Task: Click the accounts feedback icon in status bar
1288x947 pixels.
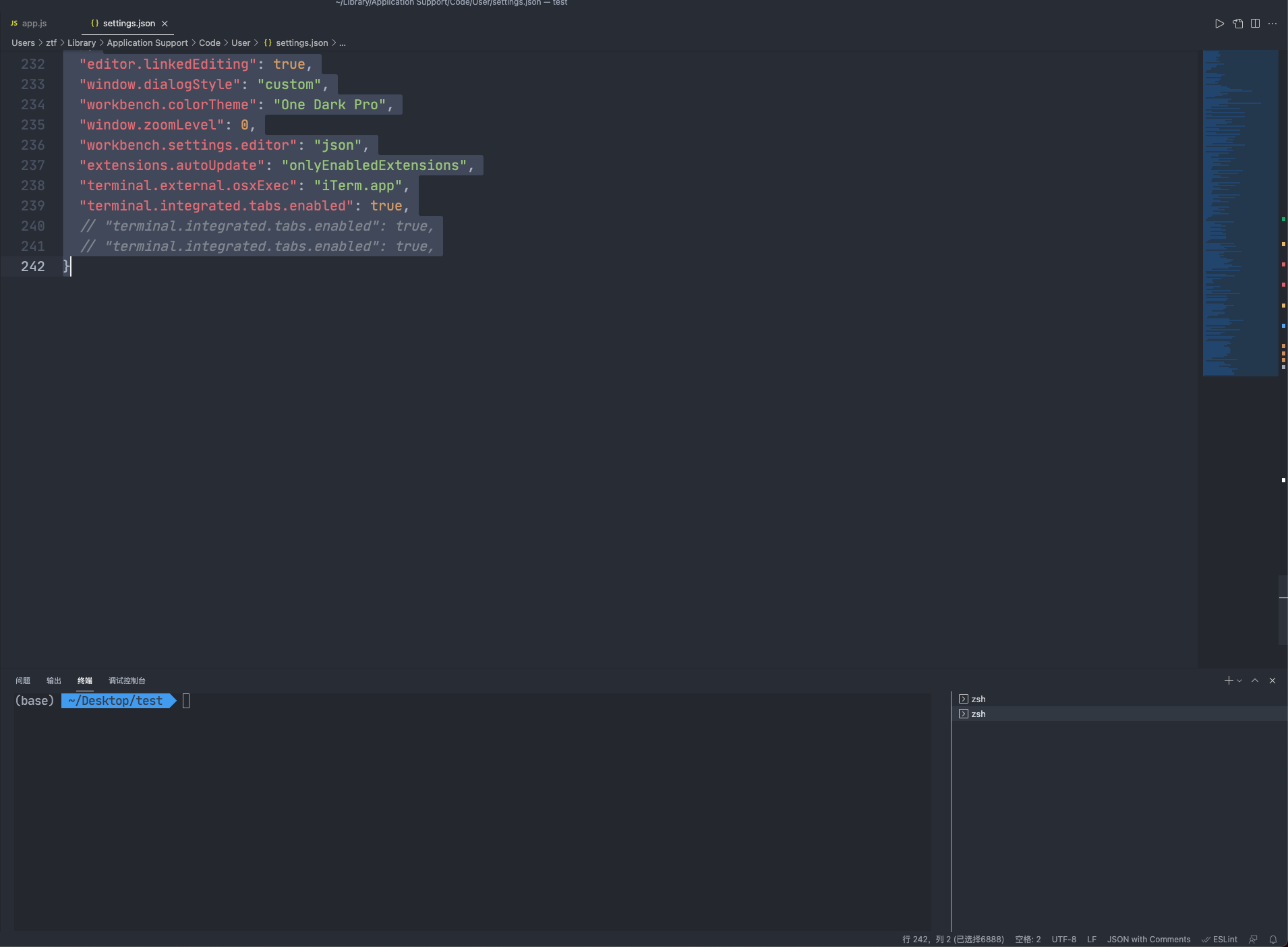Action: pos(1252,939)
